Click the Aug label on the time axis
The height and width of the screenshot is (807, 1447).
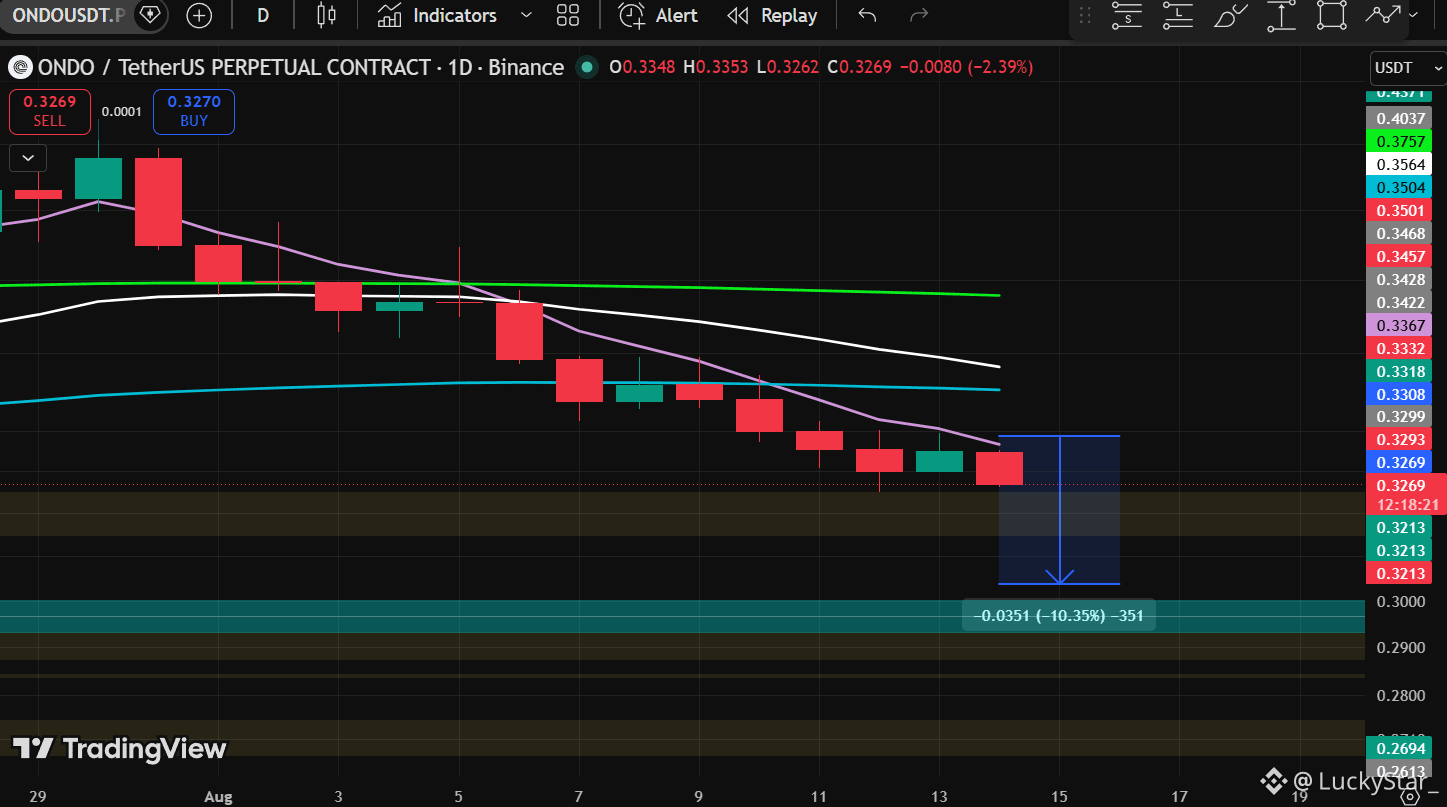[x=217, y=796]
